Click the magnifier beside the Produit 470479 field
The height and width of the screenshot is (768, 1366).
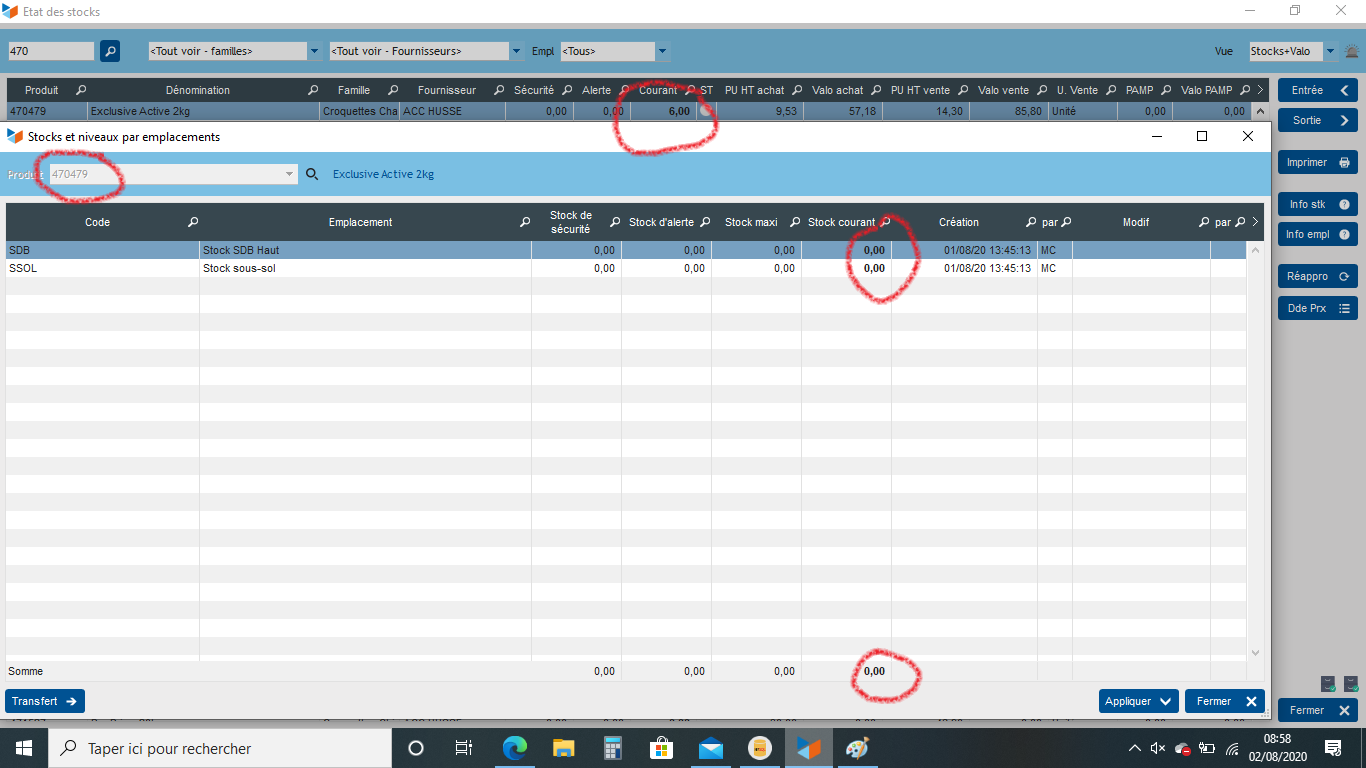(312, 174)
